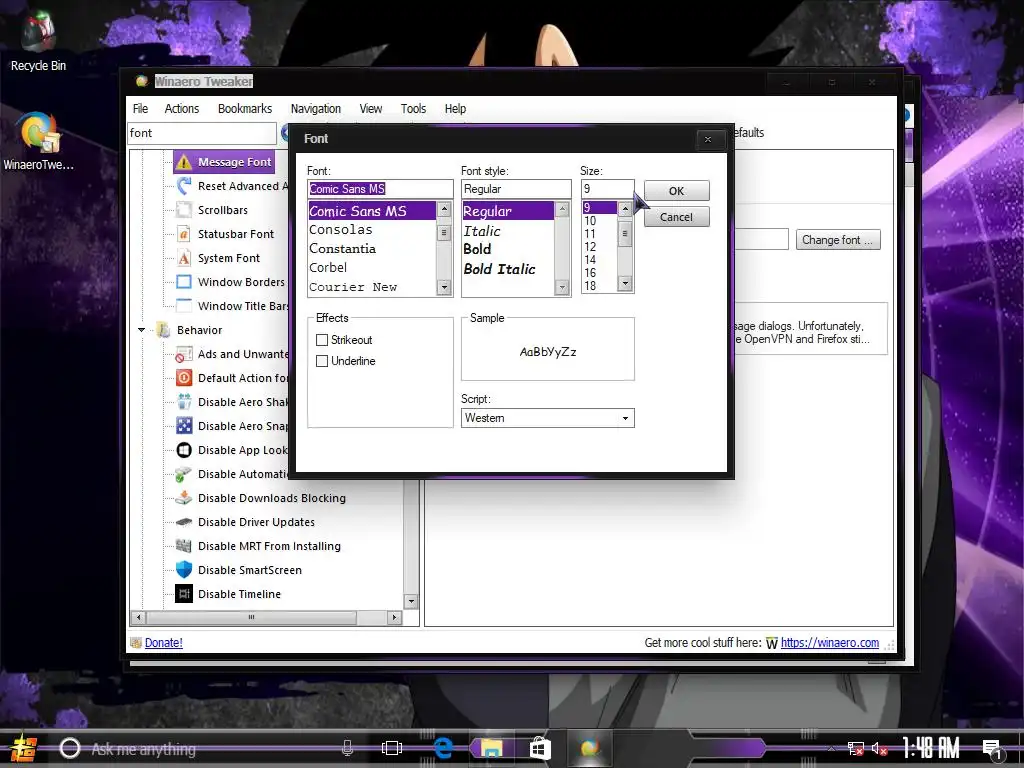Open File Explorer from the taskbar

(491, 748)
